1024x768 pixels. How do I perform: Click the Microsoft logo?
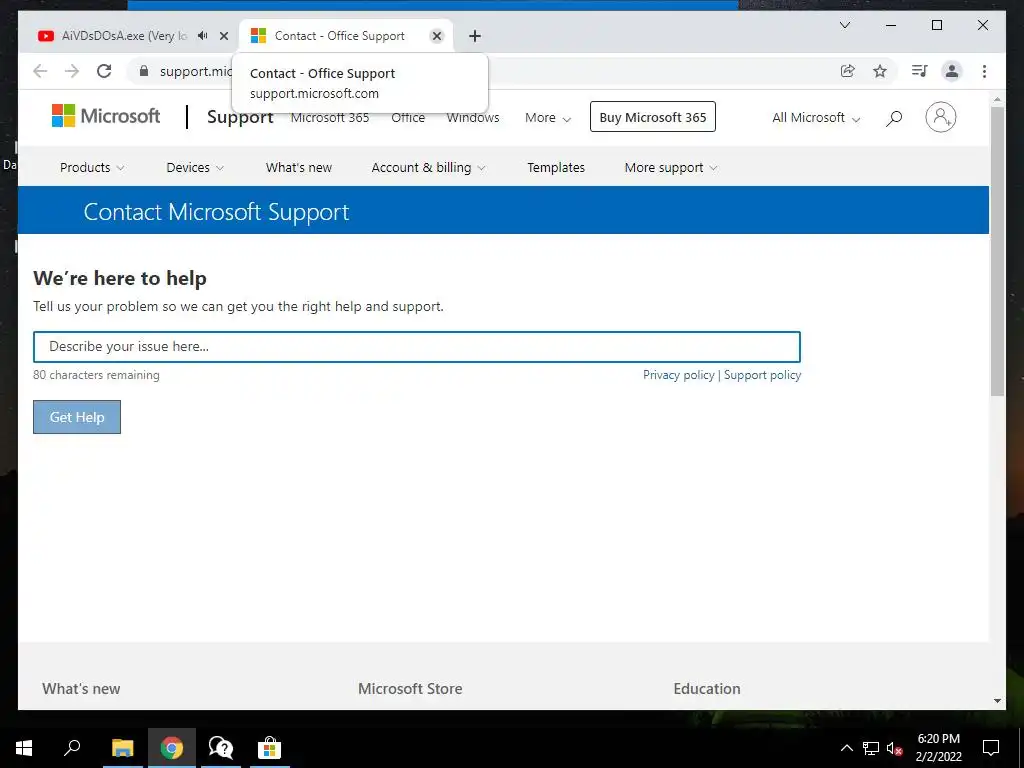(106, 116)
